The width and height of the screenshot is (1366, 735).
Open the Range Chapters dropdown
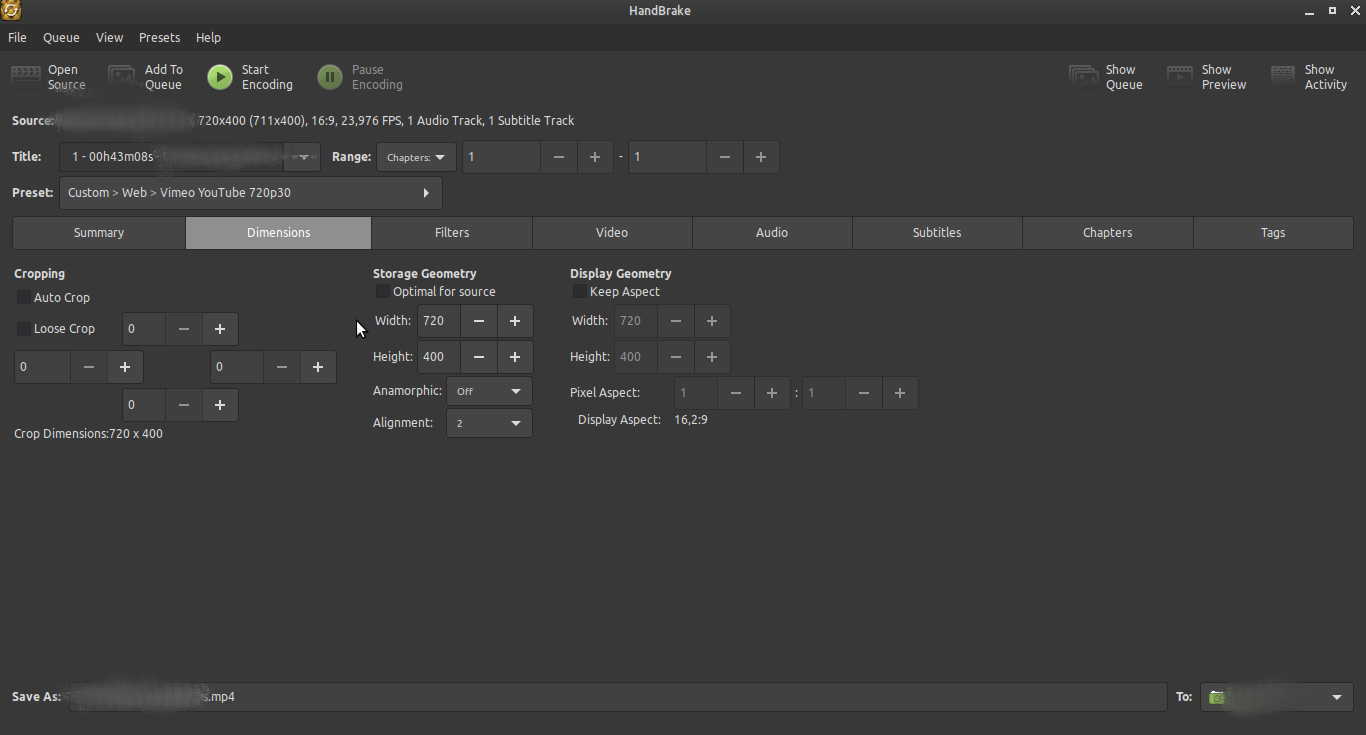coord(416,157)
